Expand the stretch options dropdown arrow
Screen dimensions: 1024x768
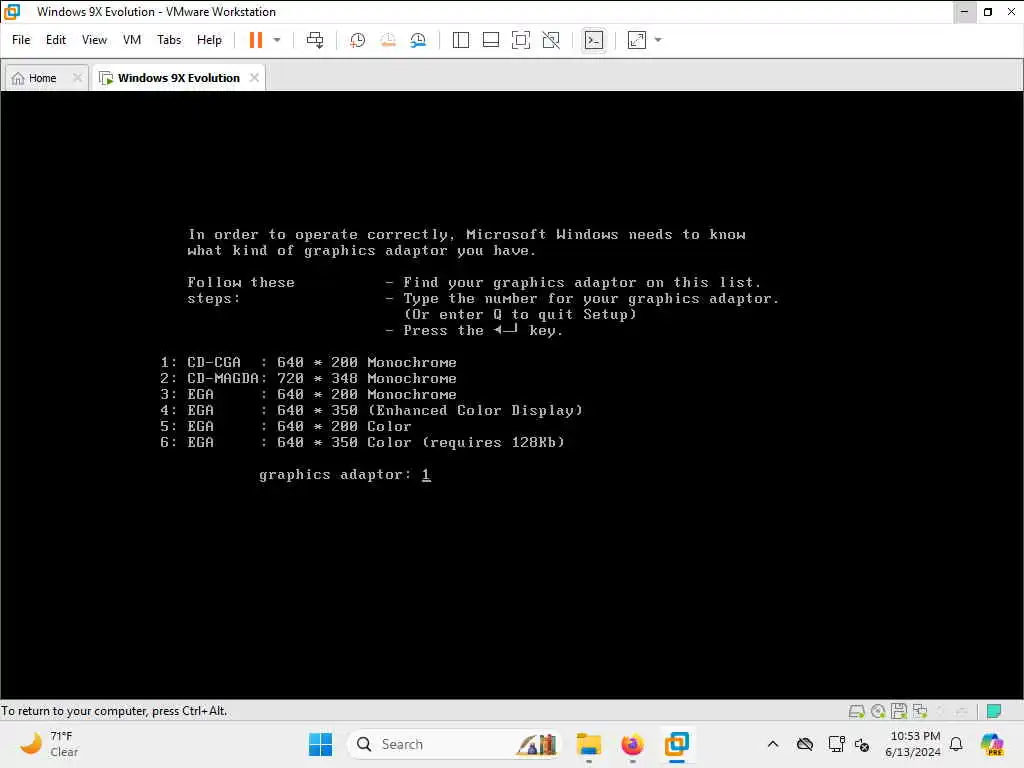658,40
